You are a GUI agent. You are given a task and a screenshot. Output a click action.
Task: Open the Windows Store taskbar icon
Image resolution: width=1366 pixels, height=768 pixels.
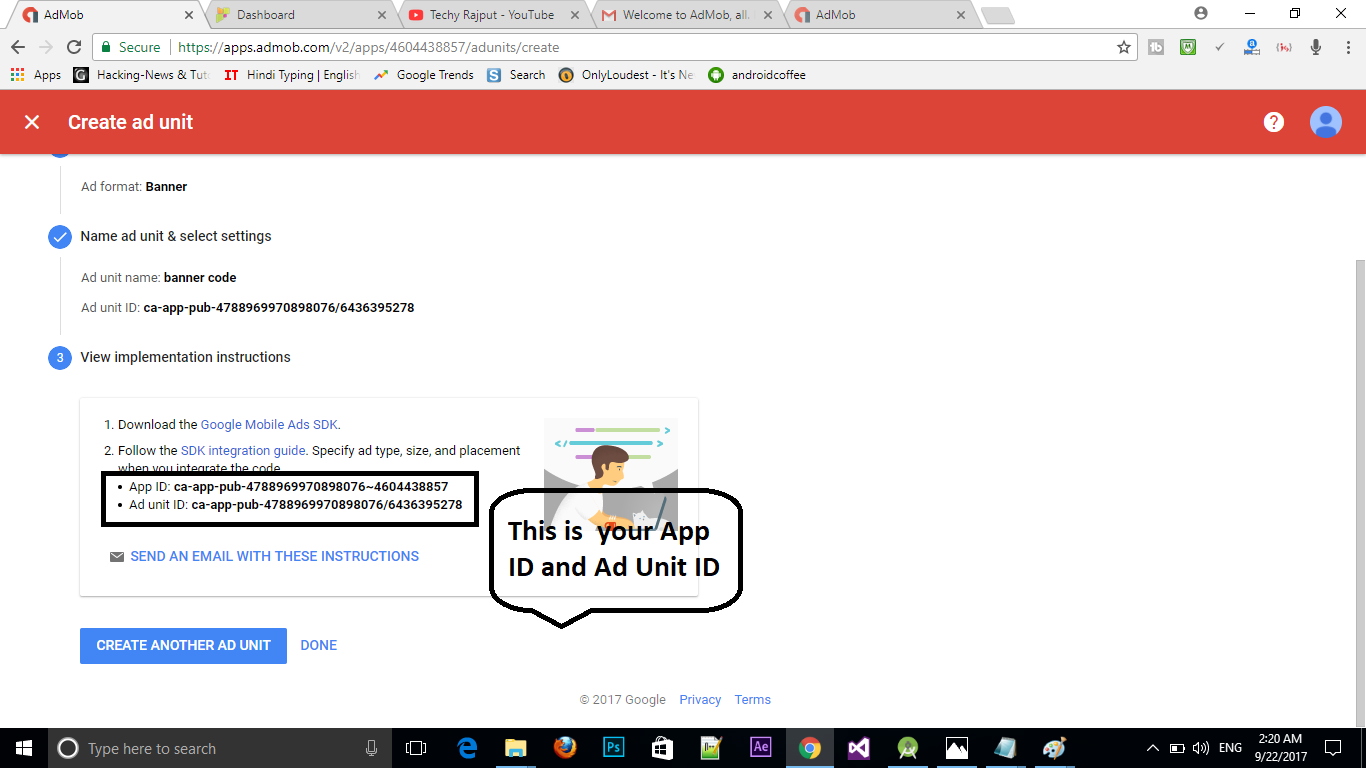(663, 748)
